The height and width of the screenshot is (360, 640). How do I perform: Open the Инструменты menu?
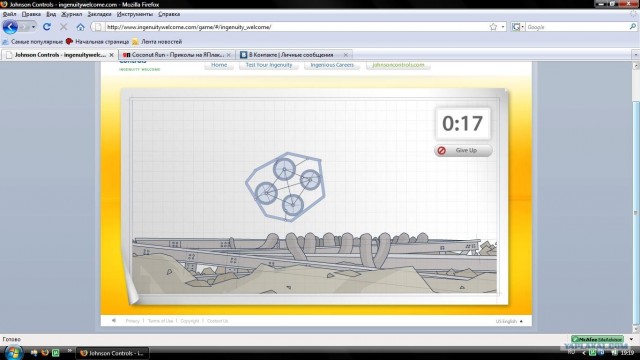point(135,14)
